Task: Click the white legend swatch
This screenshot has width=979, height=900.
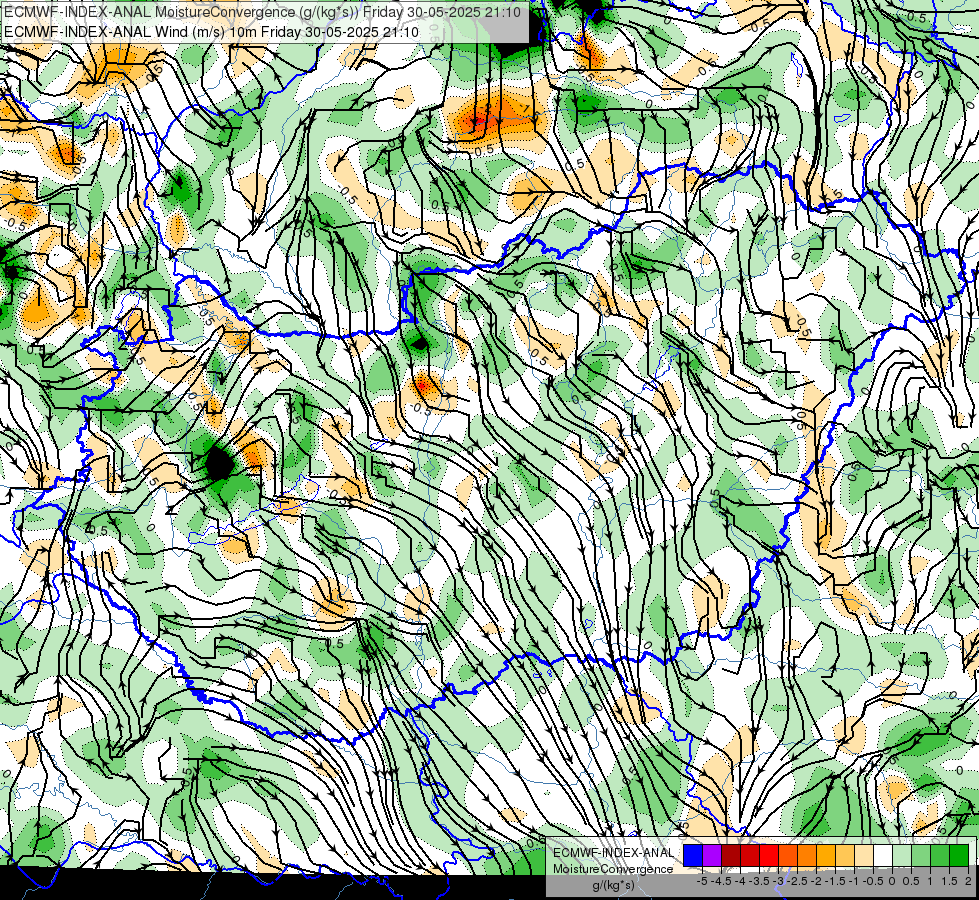Action: (x=883, y=856)
